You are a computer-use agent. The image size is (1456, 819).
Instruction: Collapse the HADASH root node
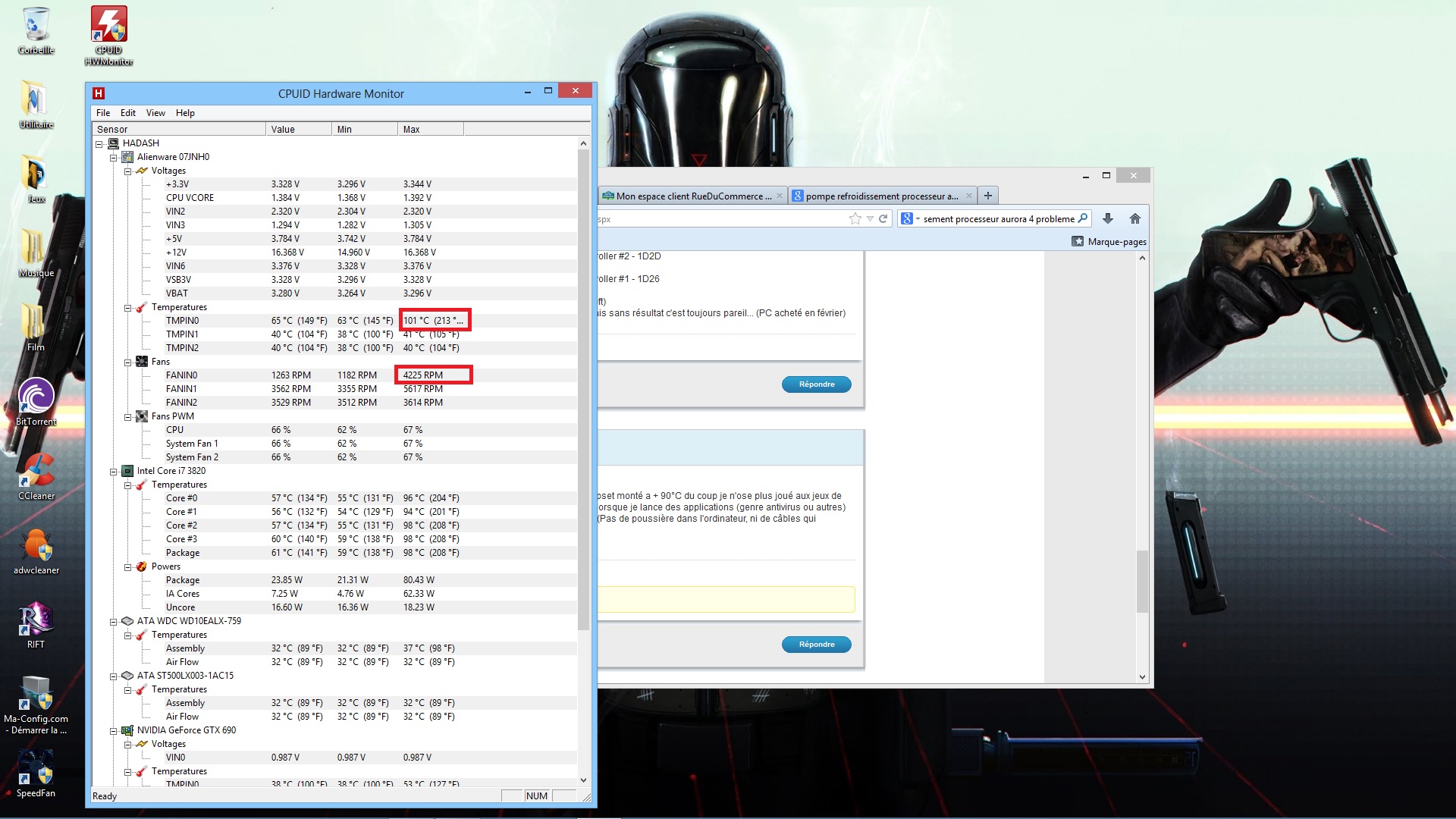99,143
